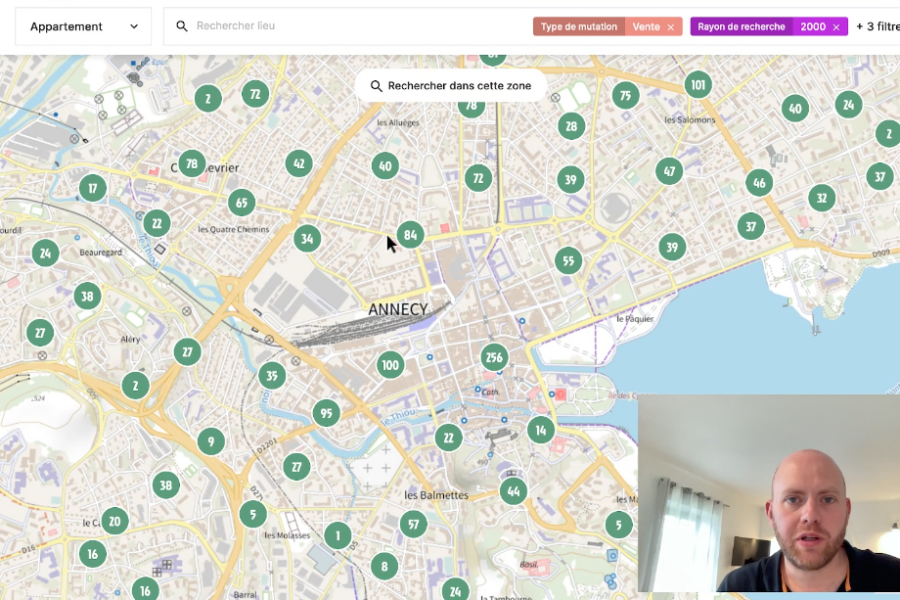The image size is (900, 600).
Task: Zoom into the cluster marker showing 75
Action: coord(626,96)
